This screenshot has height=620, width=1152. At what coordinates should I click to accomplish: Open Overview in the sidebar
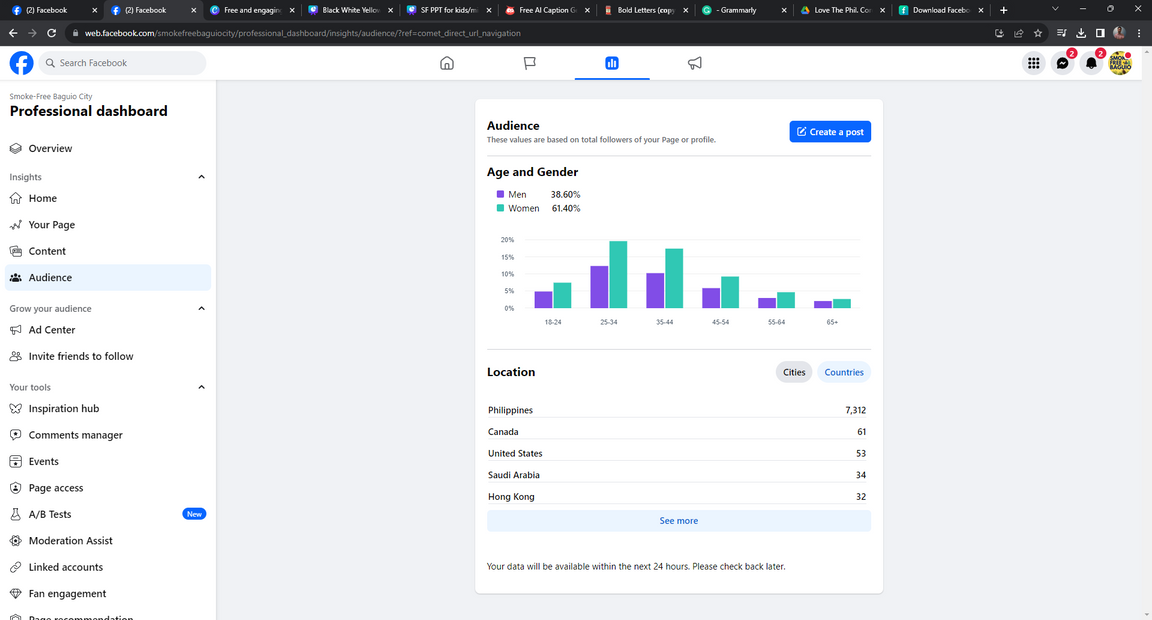(50, 148)
